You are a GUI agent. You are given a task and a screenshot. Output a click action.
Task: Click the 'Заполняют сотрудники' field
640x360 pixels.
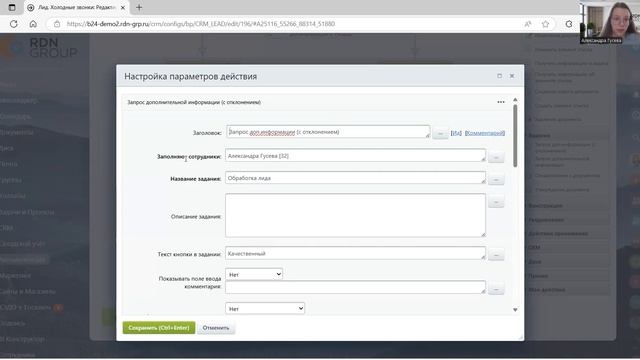click(x=355, y=156)
